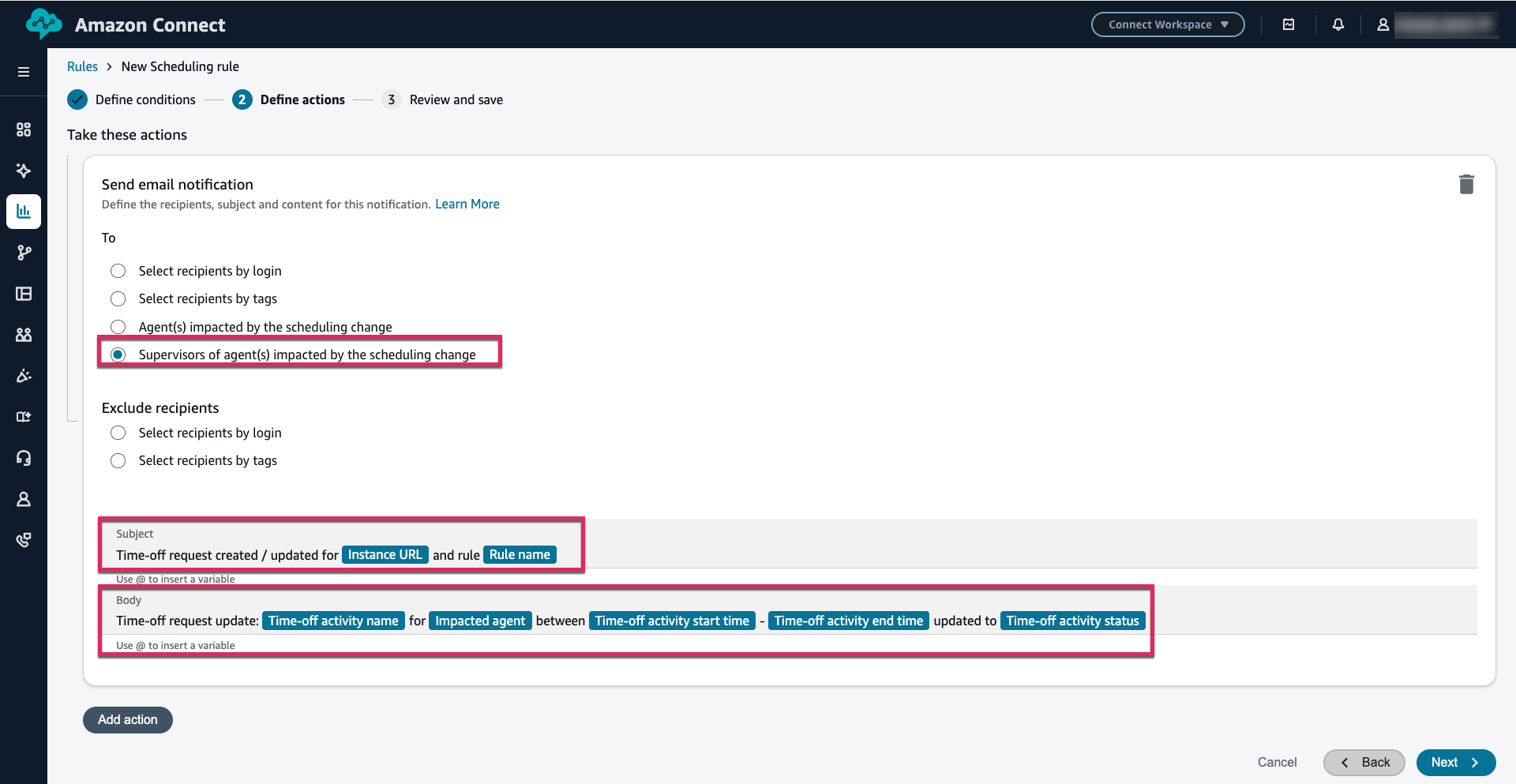Click the Add action button
1516x784 pixels.
click(128, 720)
